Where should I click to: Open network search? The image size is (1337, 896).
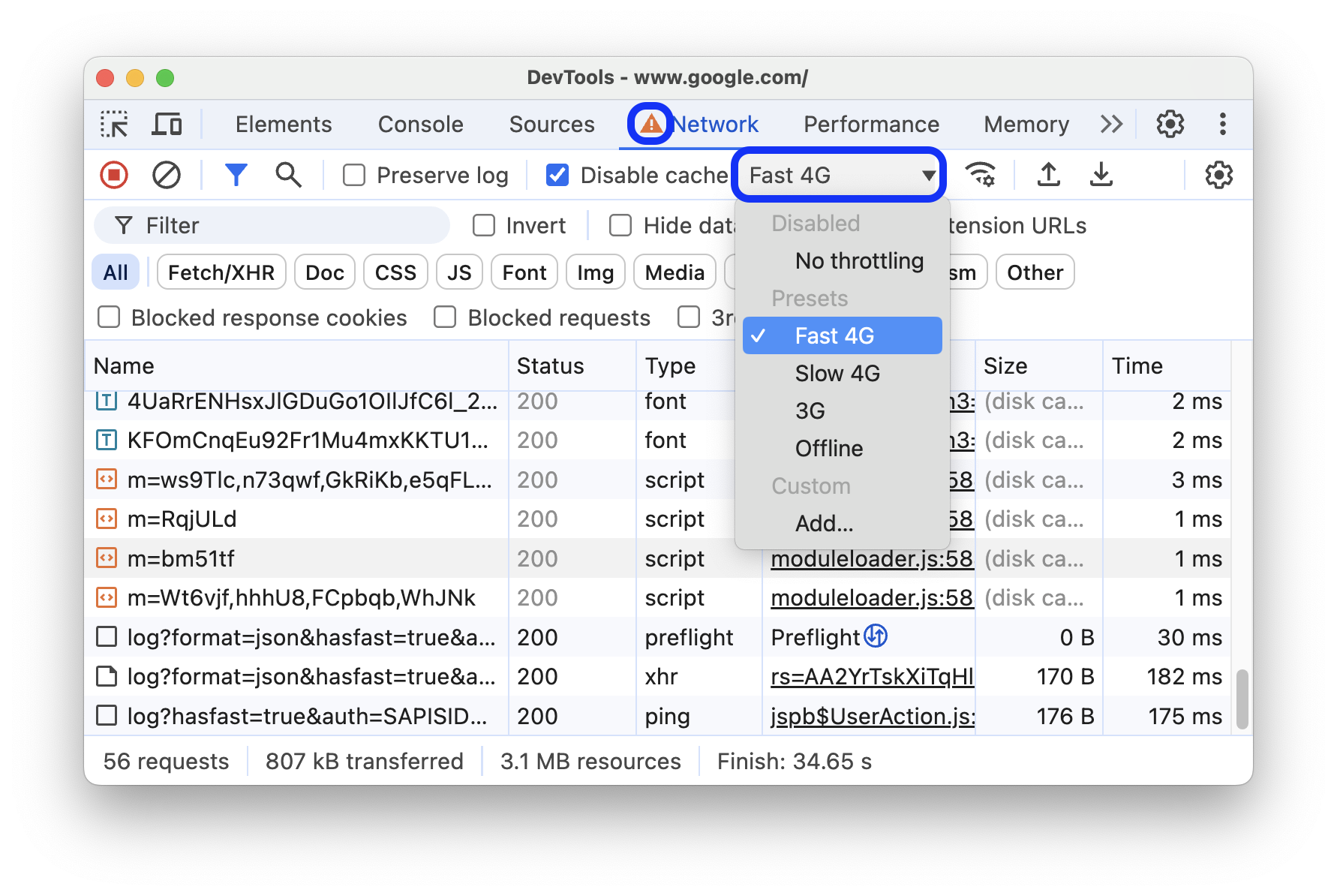(x=288, y=175)
